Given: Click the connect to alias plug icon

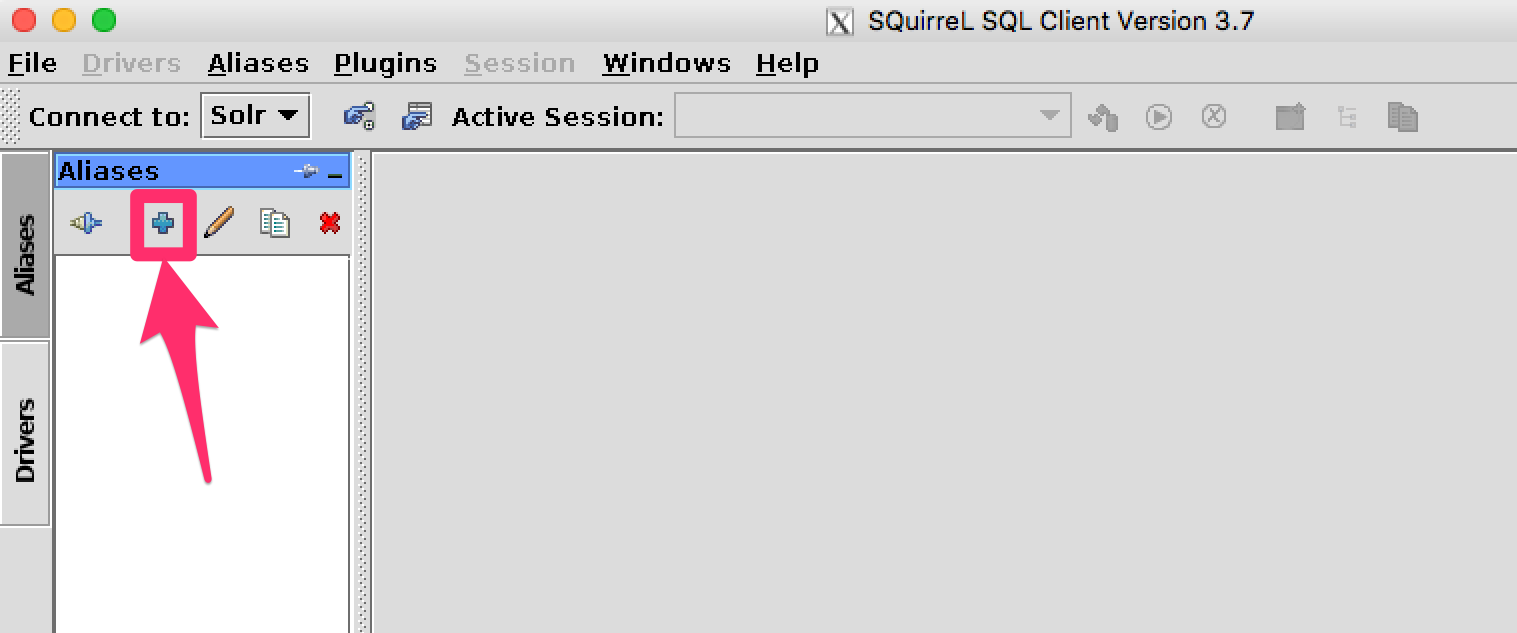Looking at the screenshot, I should click(x=86, y=223).
